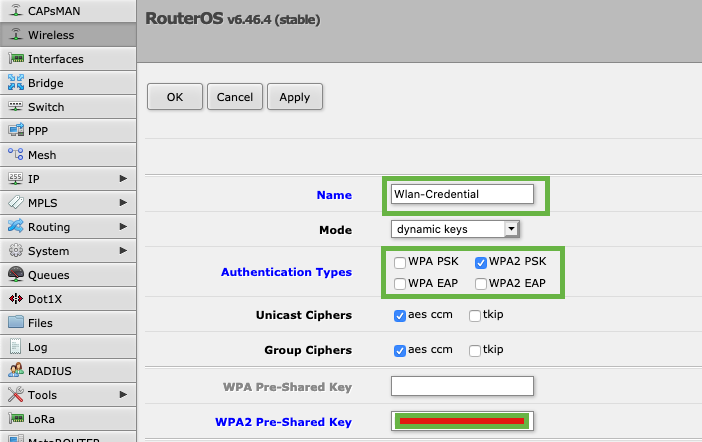Image resolution: width=702 pixels, height=442 pixels.
Task: Click the PPP icon in sidebar
Action: 16,131
